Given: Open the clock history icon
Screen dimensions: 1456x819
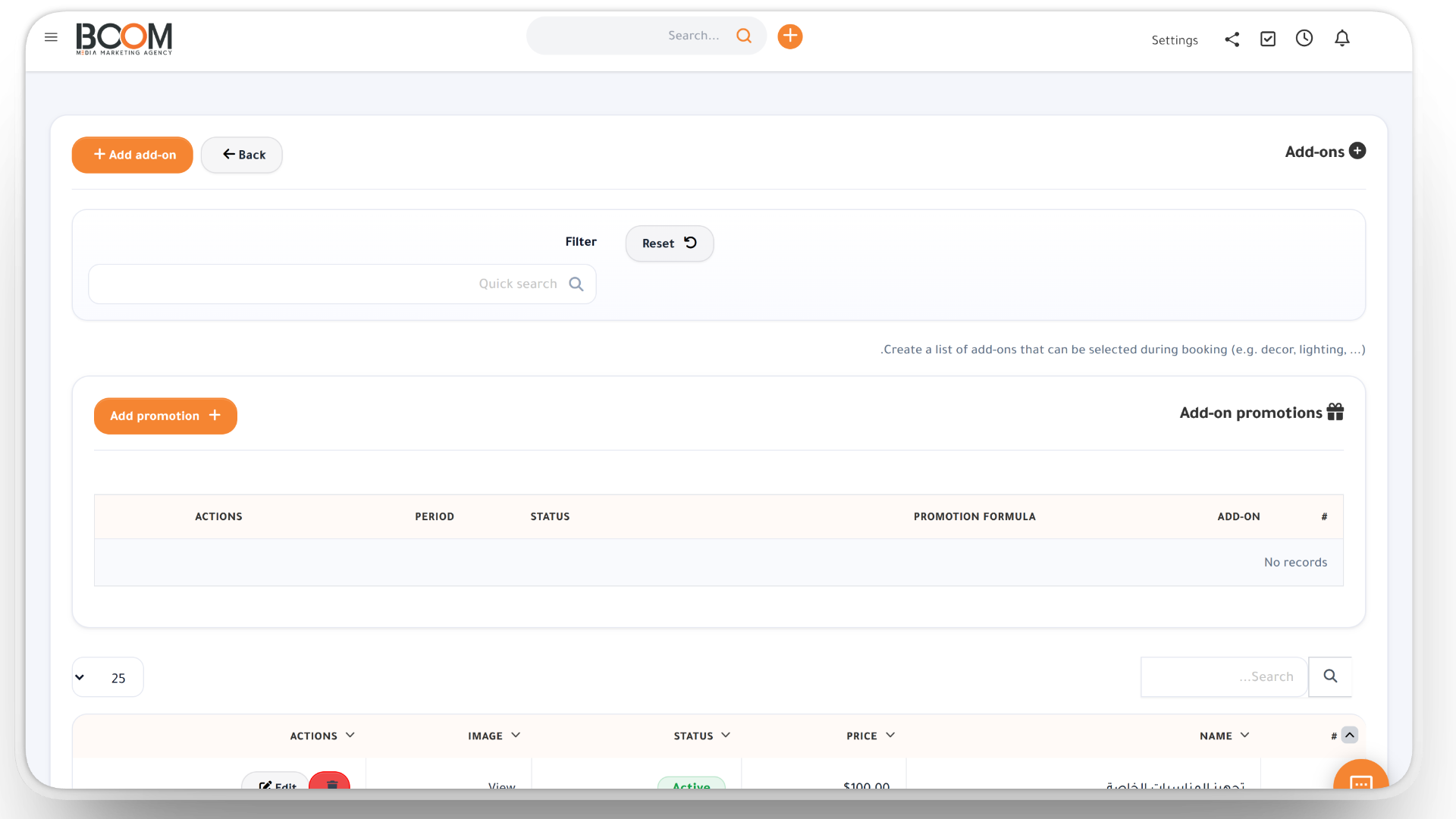Looking at the screenshot, I should tap(1304, 38).
